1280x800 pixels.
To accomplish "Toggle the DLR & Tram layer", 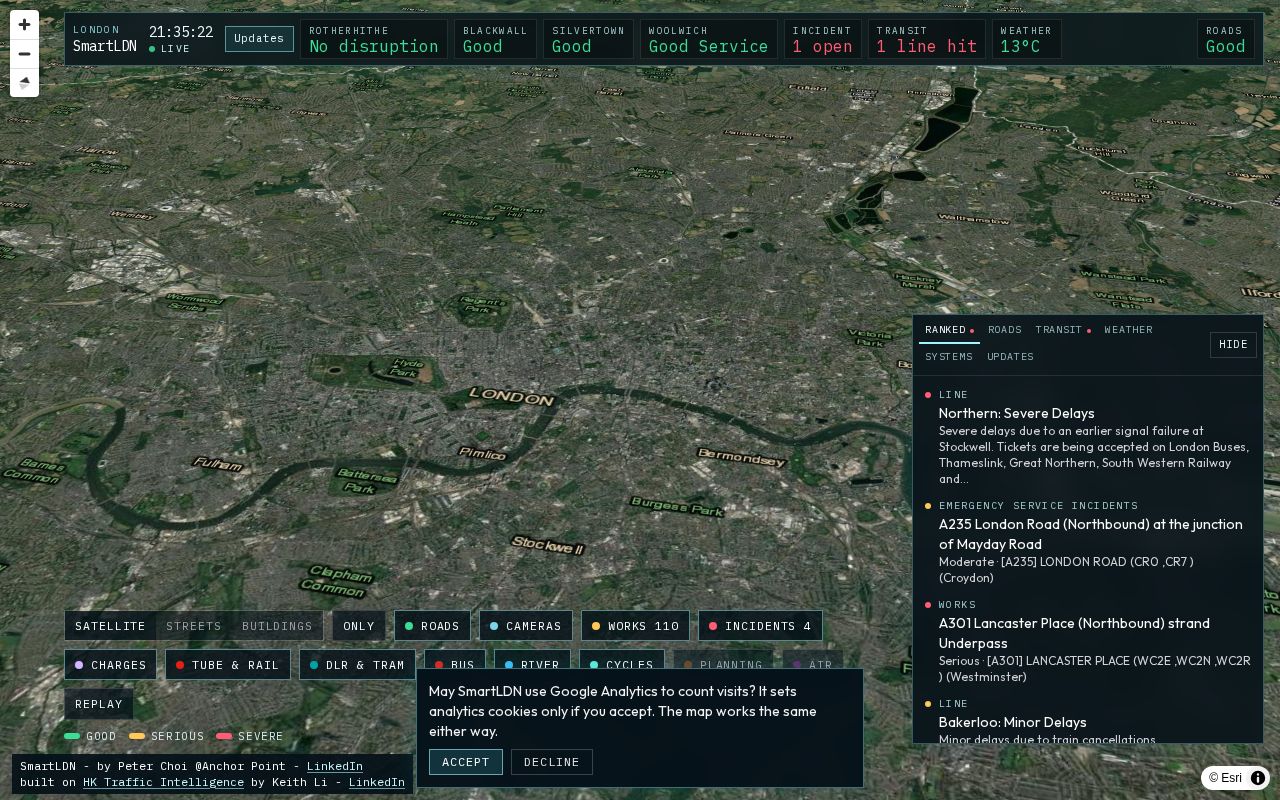I will (357, 665).
